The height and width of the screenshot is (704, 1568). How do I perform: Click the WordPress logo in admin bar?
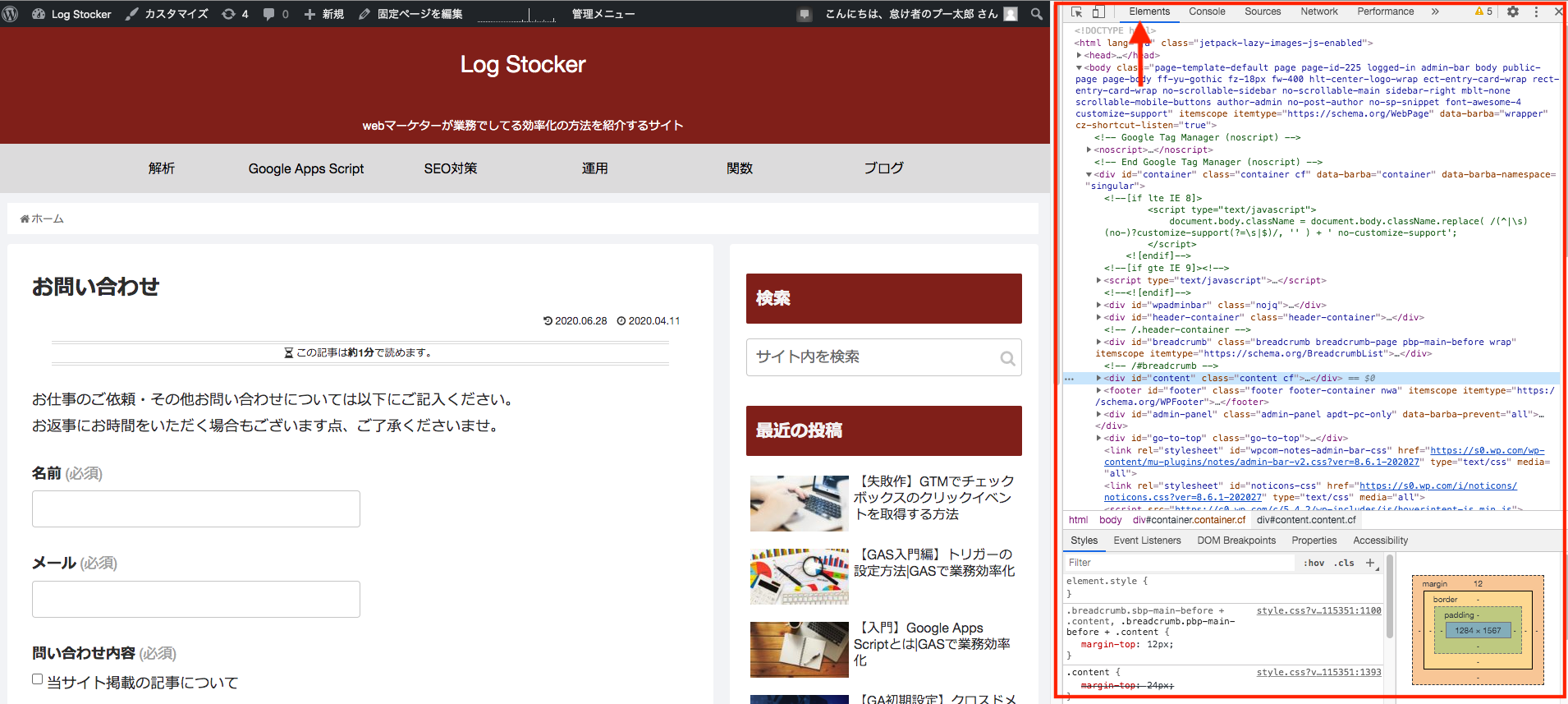click(x=11, y=14)
